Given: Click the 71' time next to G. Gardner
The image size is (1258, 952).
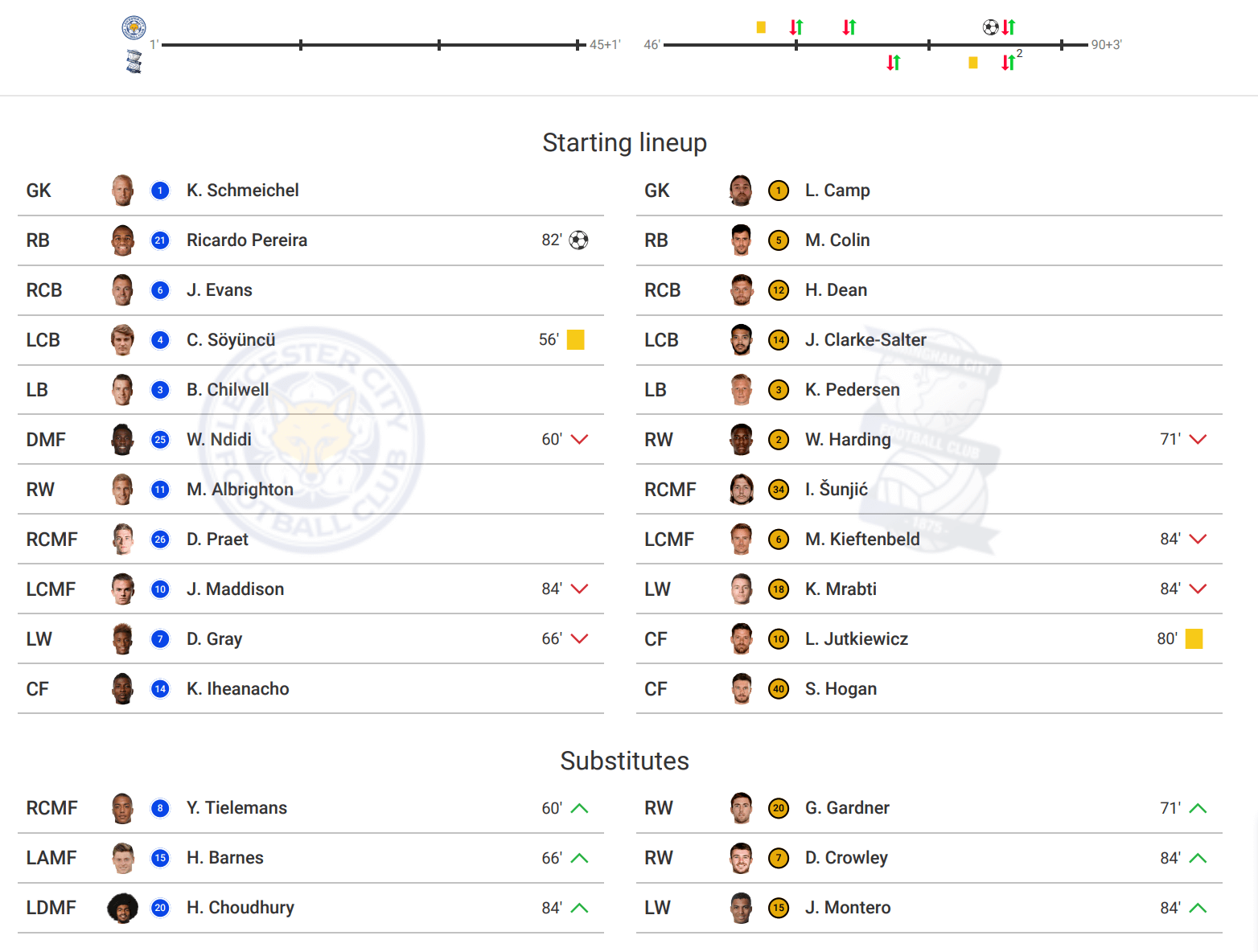Looking at the screenshot, I should point(1170,808).
